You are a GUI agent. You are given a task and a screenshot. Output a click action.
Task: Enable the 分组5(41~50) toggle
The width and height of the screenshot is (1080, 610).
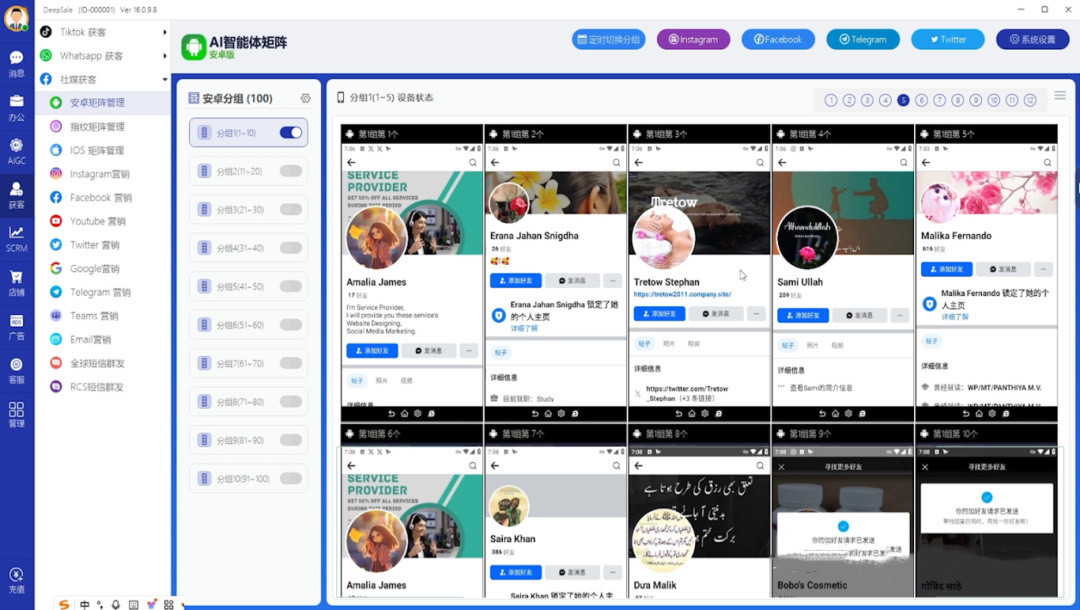291,287
